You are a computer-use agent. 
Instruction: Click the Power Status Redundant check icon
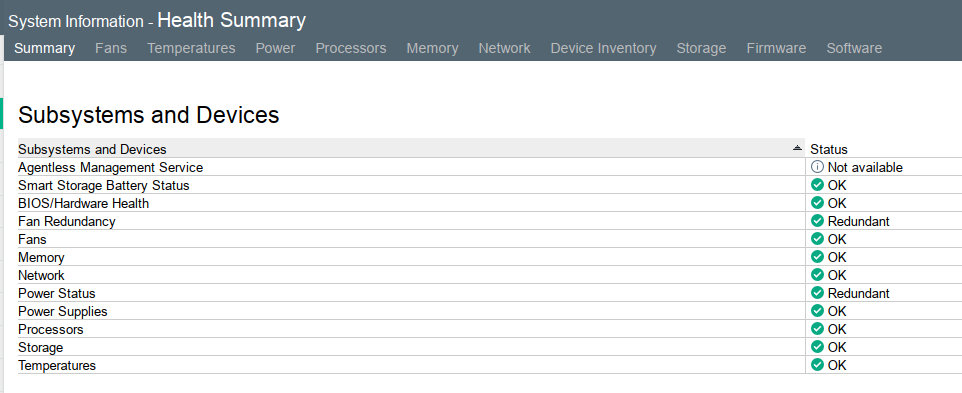click(817, 293)
